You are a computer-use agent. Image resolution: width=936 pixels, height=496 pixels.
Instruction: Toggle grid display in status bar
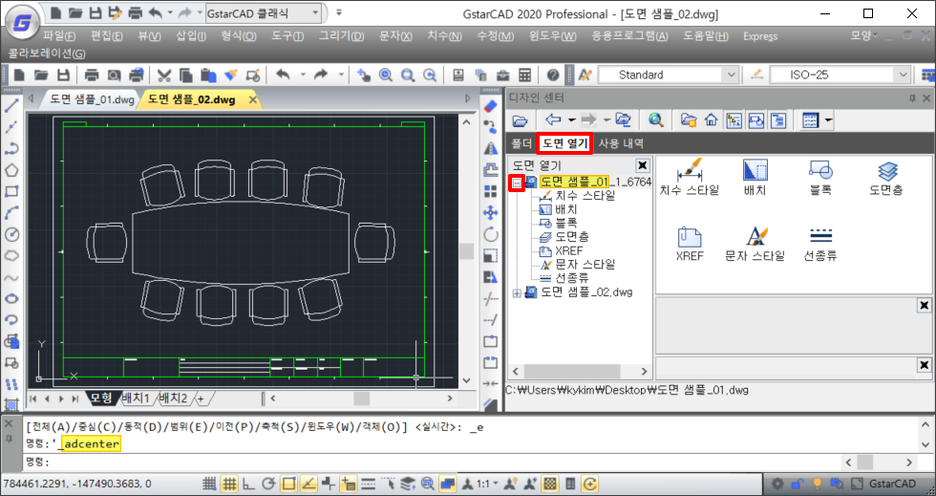229,483
